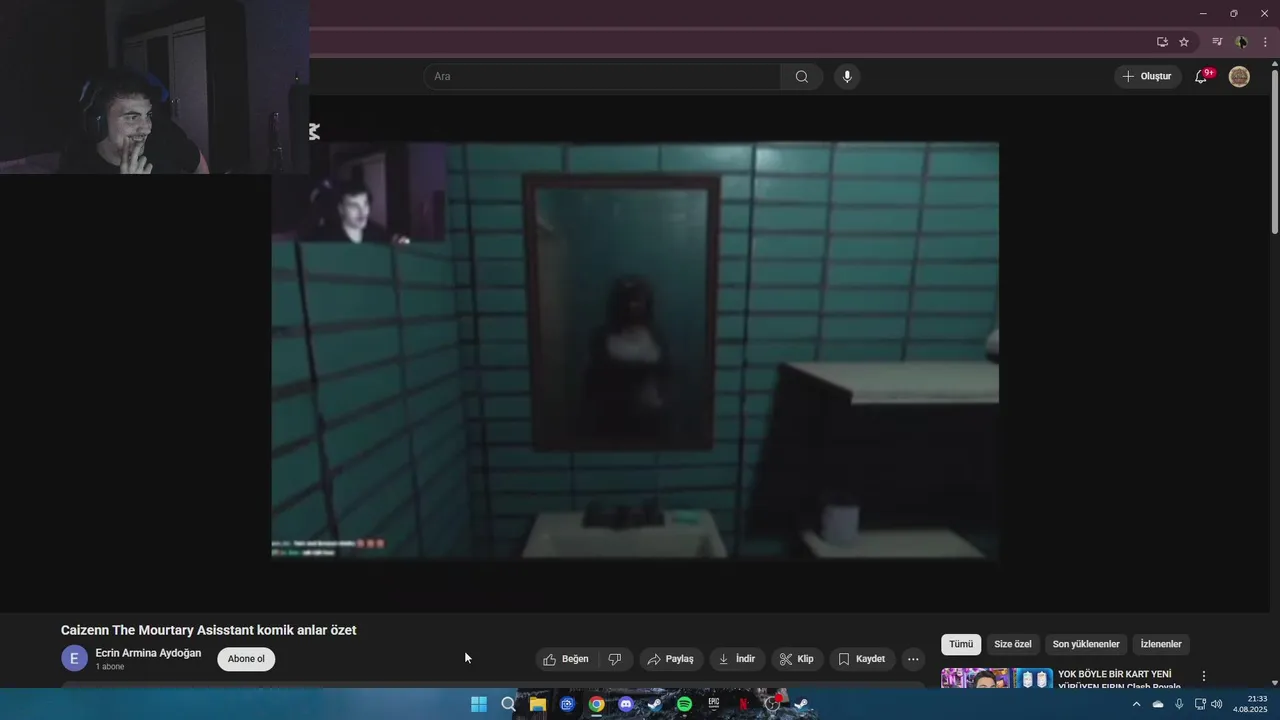The width and height of the screenshot is (1280, 720).
Task: Click the Beğen like button
Action: click(x=566, y=659)
